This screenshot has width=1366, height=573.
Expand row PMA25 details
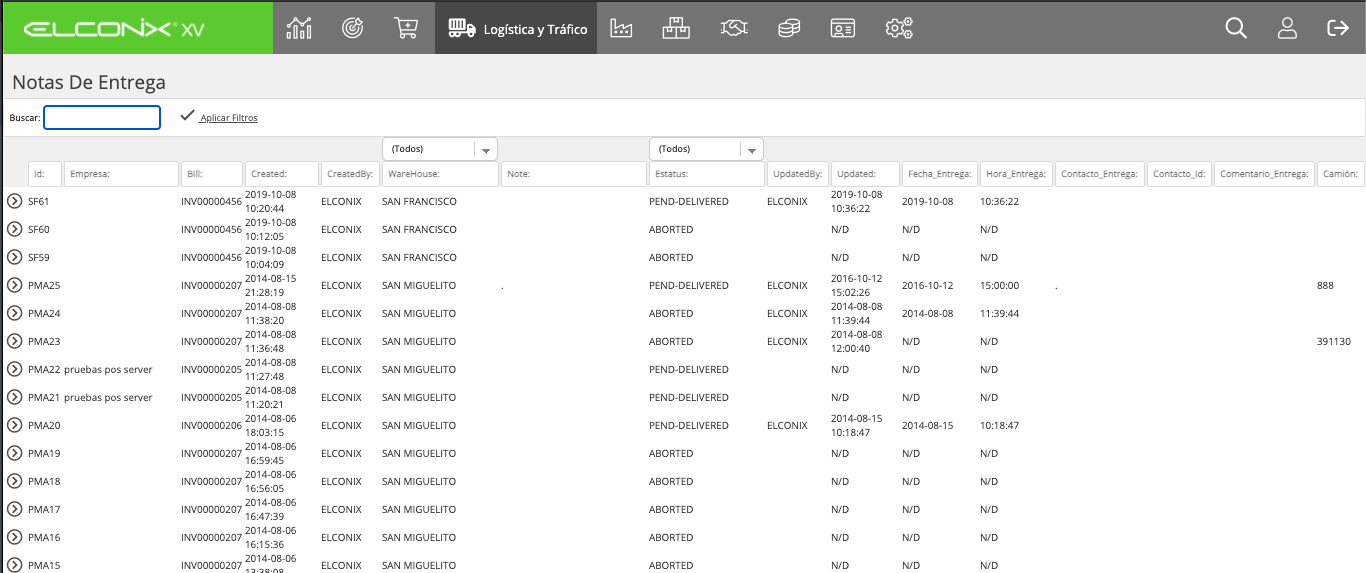click(x=15, y=285)
